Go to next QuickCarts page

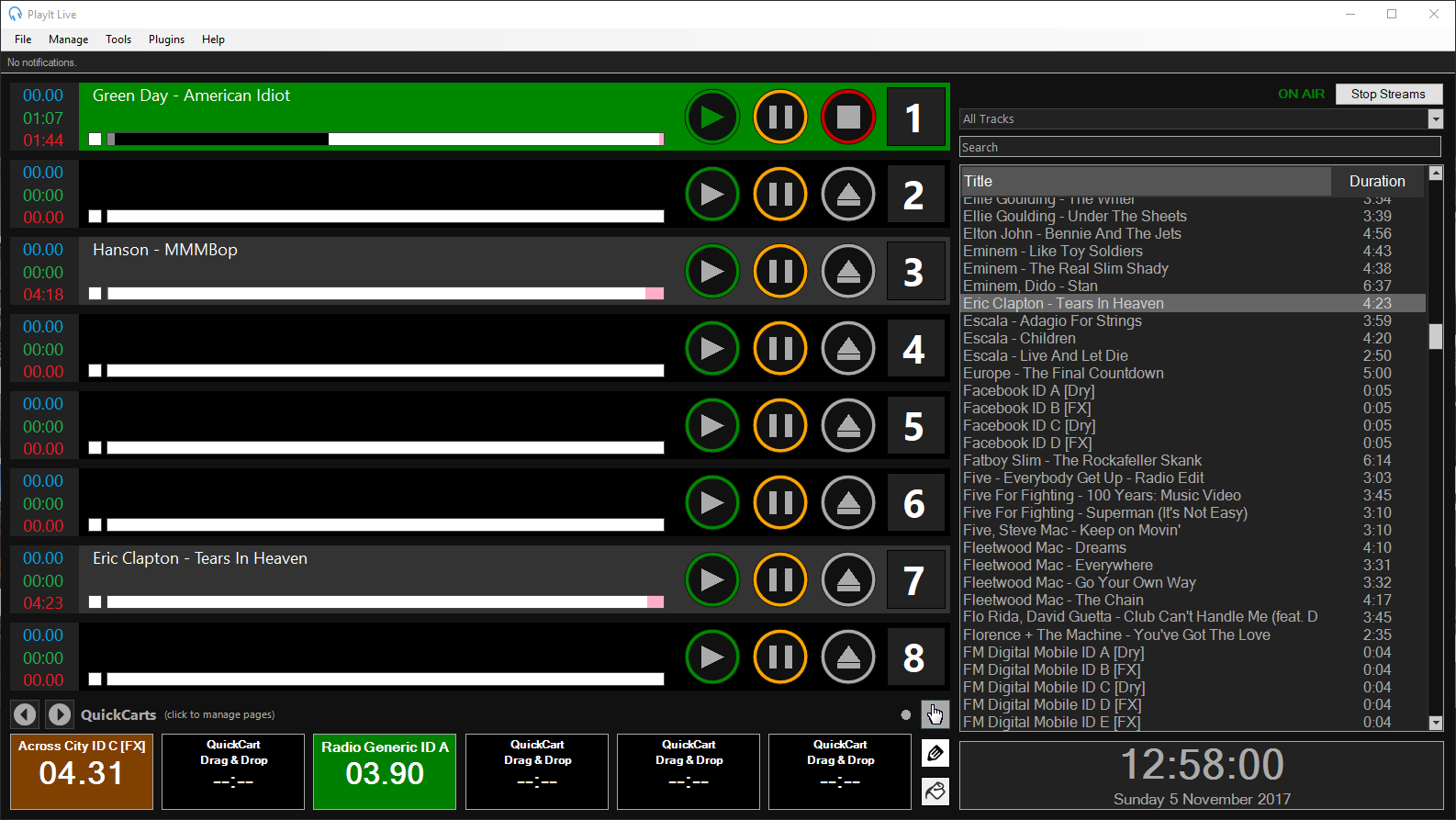point(60,713)
